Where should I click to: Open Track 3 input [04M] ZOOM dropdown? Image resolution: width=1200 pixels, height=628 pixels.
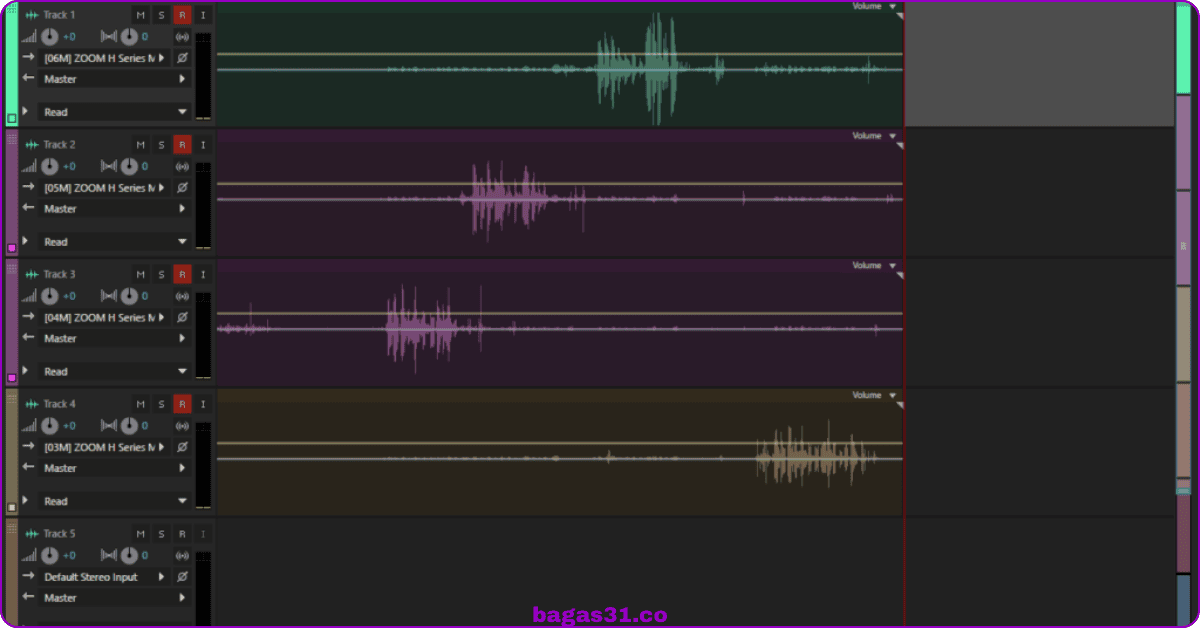104,318
